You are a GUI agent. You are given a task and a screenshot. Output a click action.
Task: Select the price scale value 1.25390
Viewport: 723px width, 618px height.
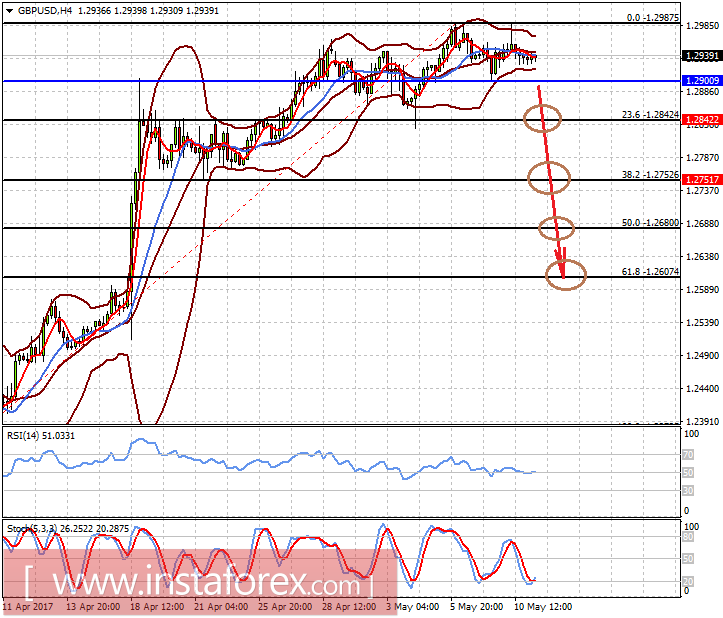702,322
